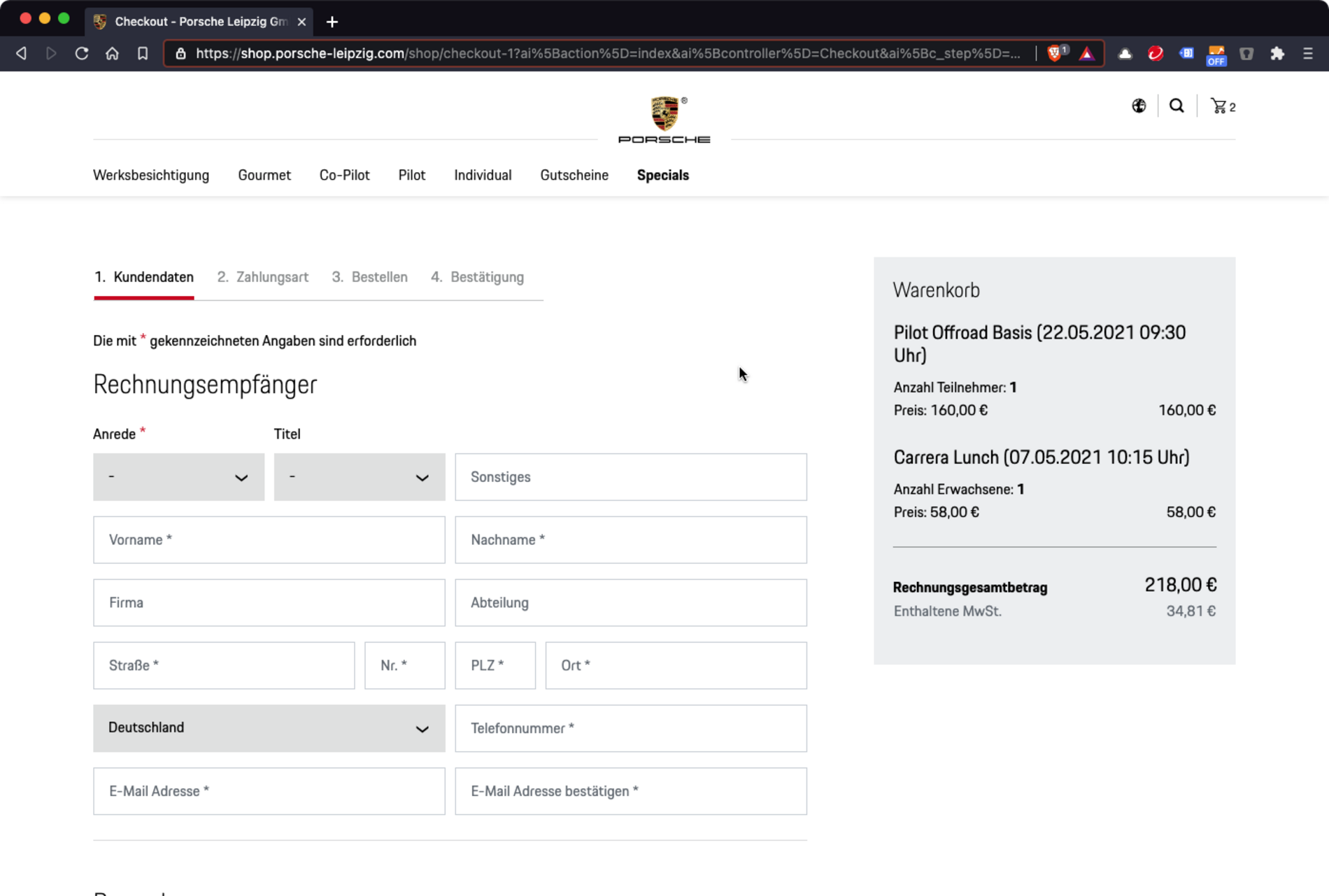This screenshot has width=1329, height=896.
Task: Open site search magnifier icon
Action: pyautogui.click(x=1177, y=106)
